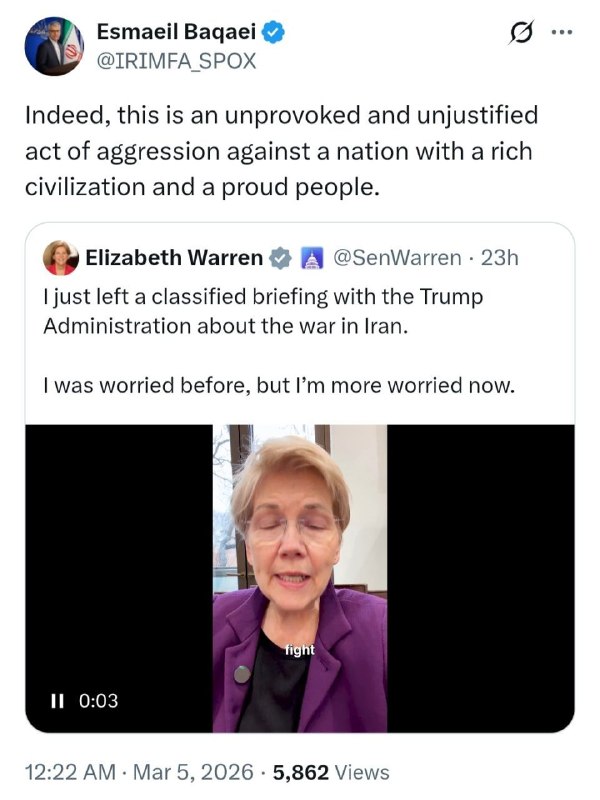Open the @IRIMFA_SPOX handle link
The height and width of the screenshot is (800, 600).
[x=176, y=61]
